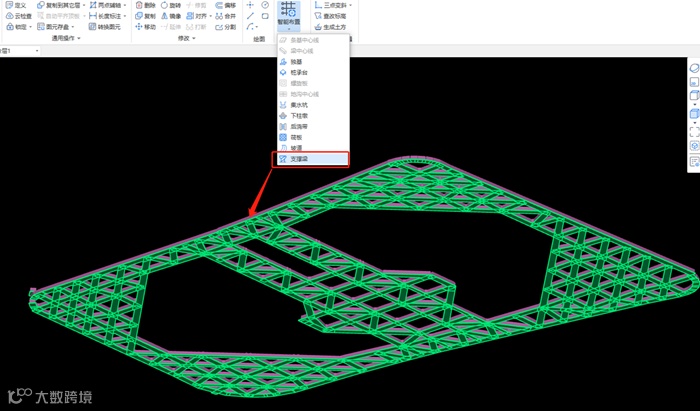
Task: Open the floor layer combo box
Action: click(x=20, y=51)
